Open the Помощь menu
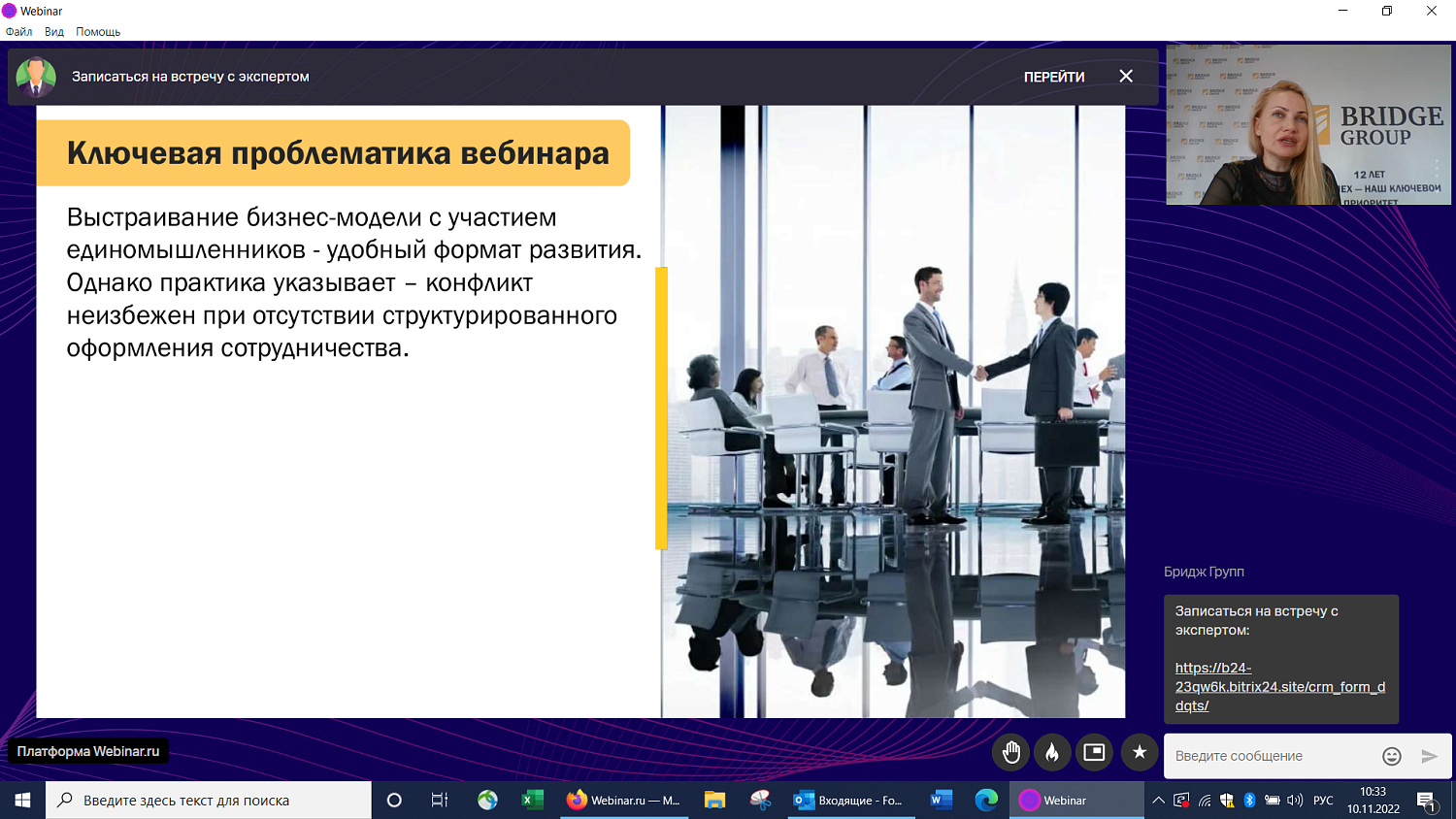Screen dimensions: 1456x819 [x=98, y=32]
